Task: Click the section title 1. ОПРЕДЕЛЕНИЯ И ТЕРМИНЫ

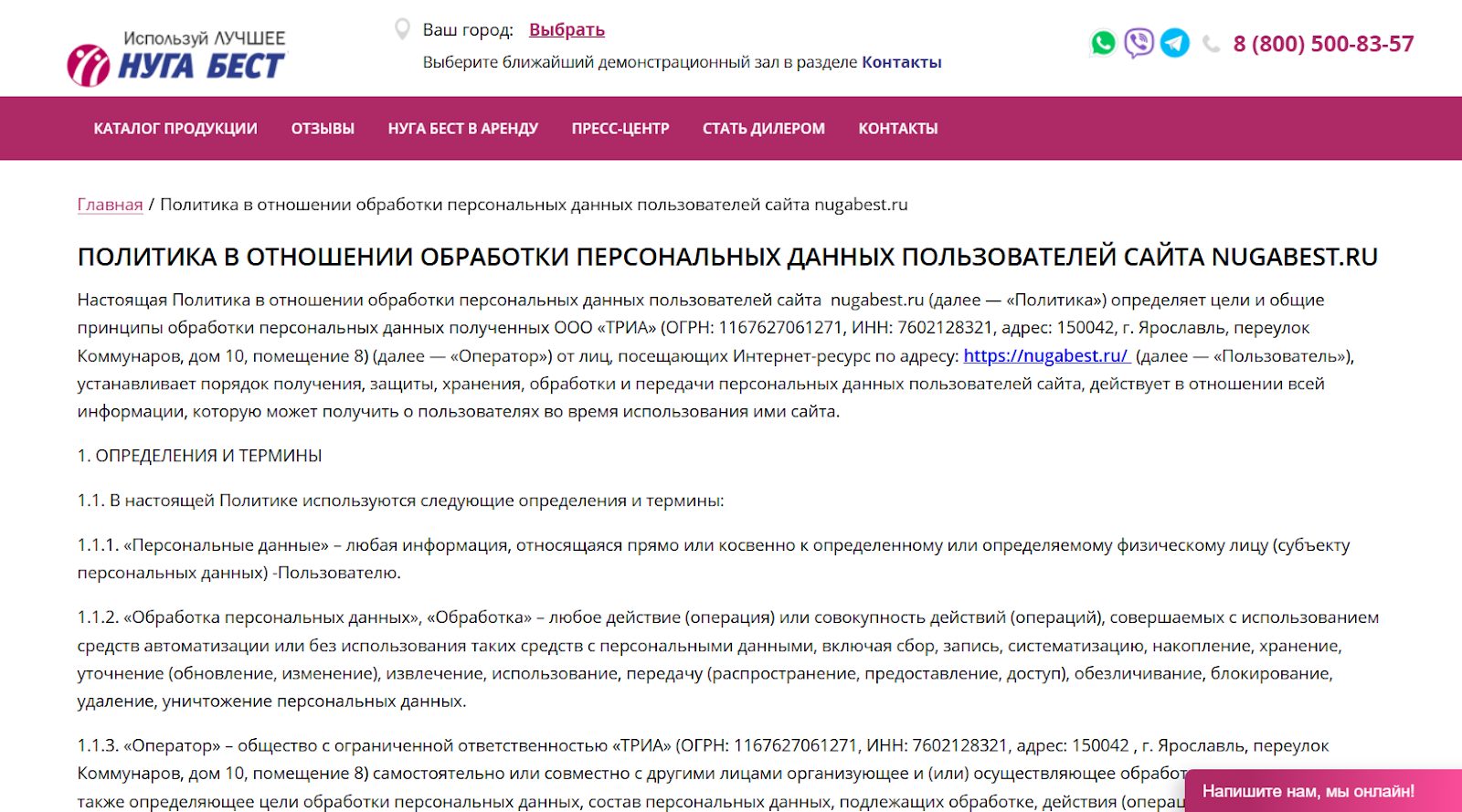Action: point(200,456)
